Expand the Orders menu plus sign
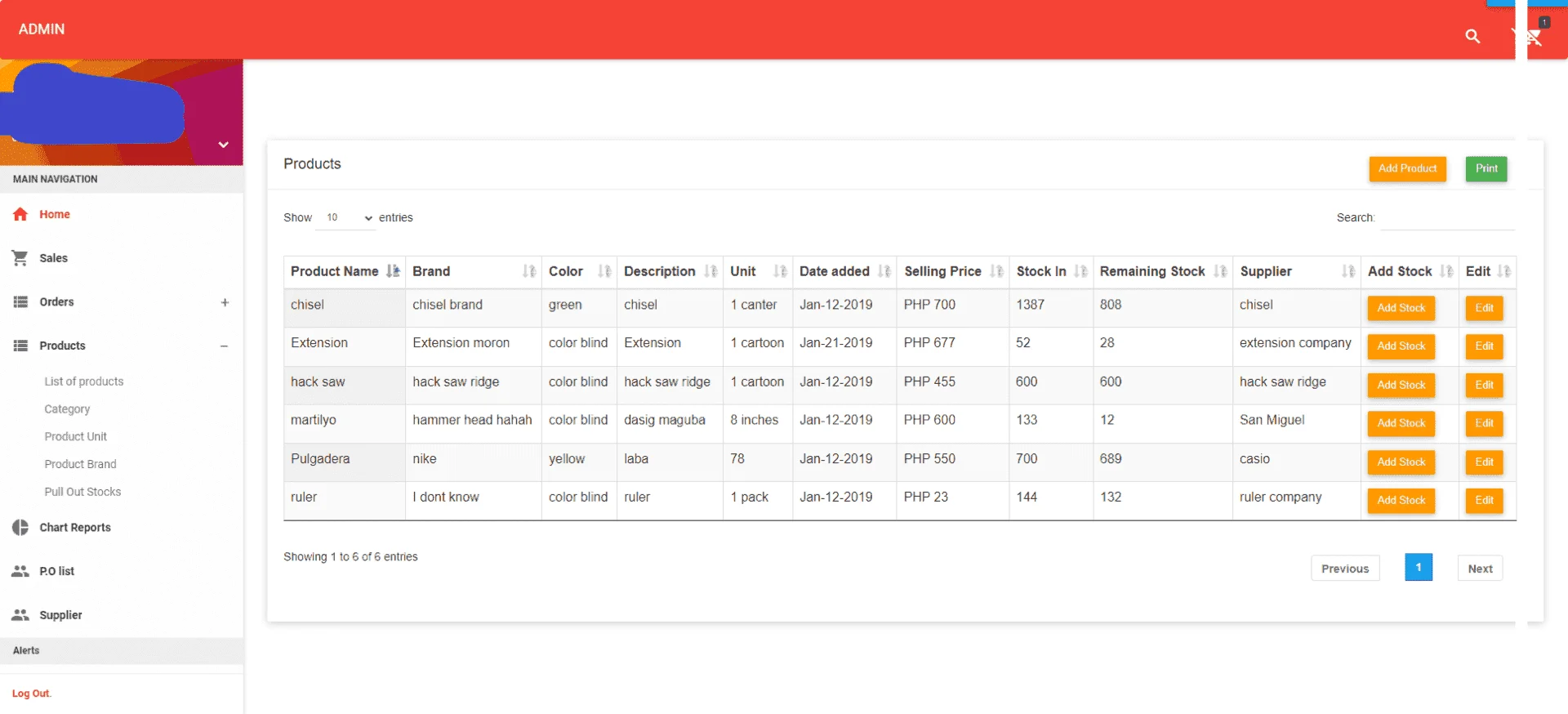Viewport: 1568px width, 714px height. pos(225,302)
